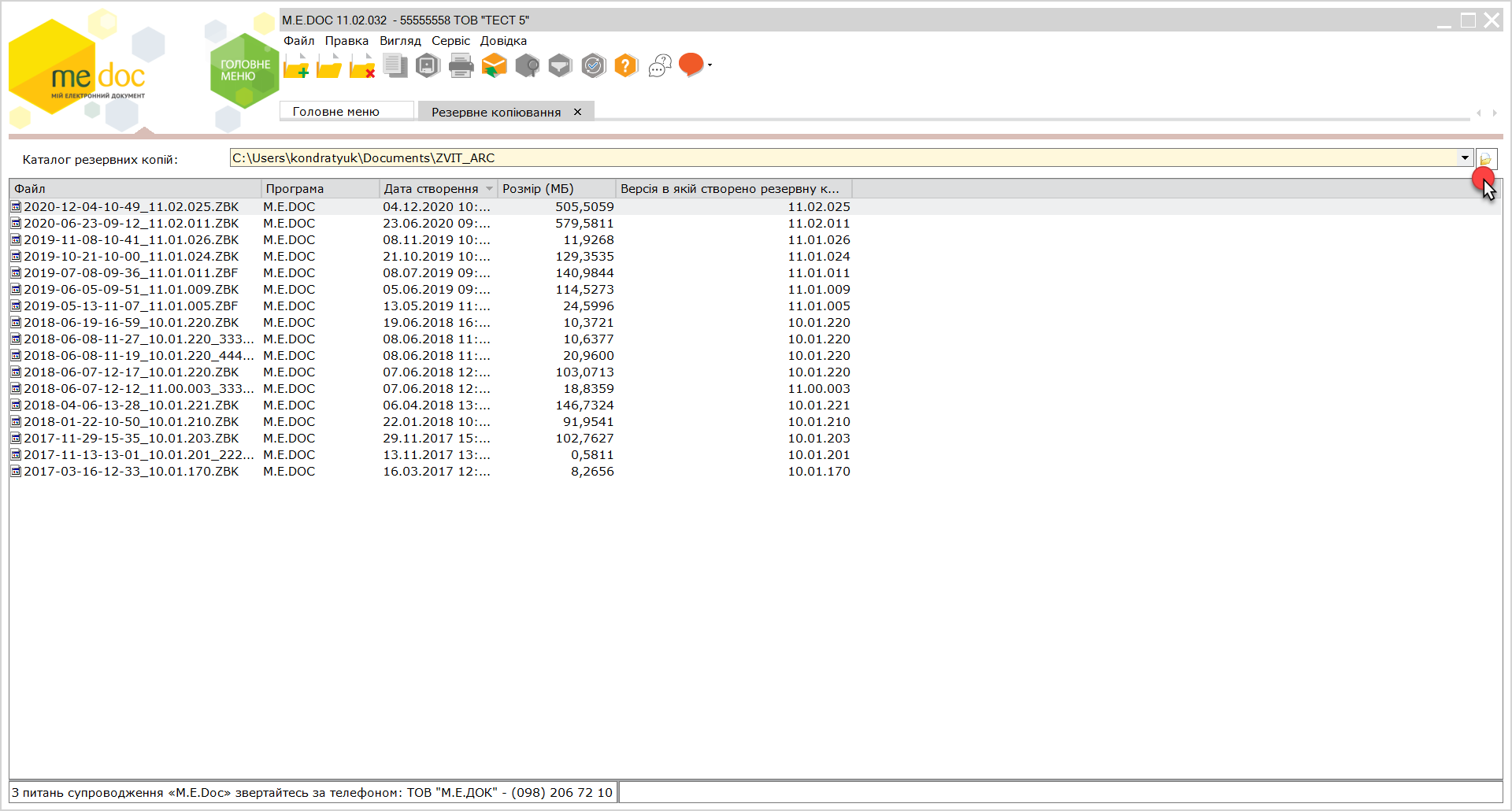
Task: Click the Каталог резервних копій label
Action: pyautogui.click(x=100, y=160)
